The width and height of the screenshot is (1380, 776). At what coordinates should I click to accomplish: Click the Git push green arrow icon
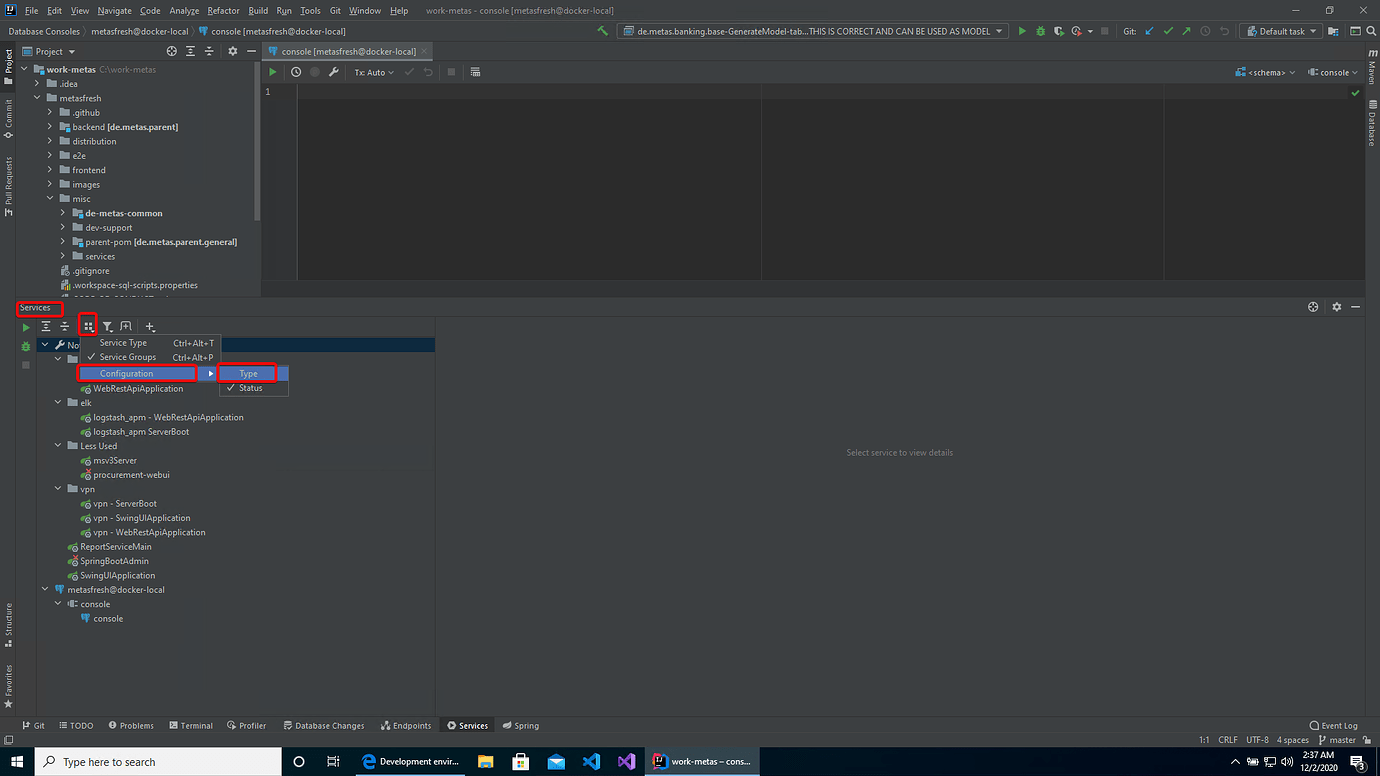1187,31
